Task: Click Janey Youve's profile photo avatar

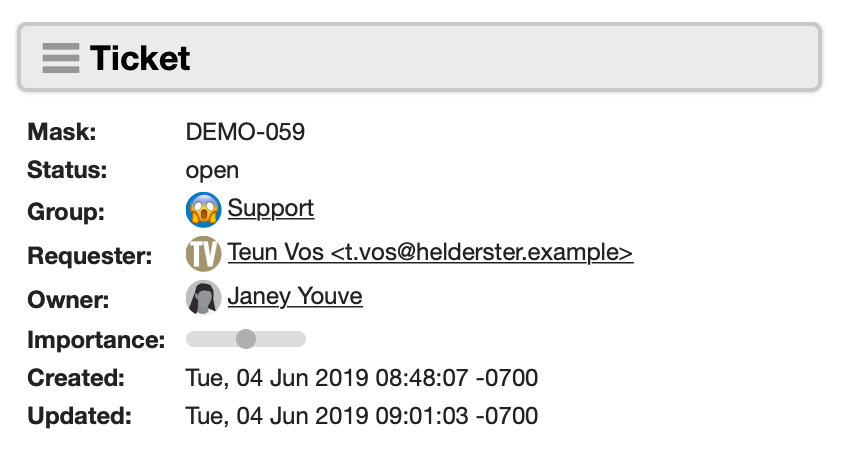Action: tap(203, 298)
